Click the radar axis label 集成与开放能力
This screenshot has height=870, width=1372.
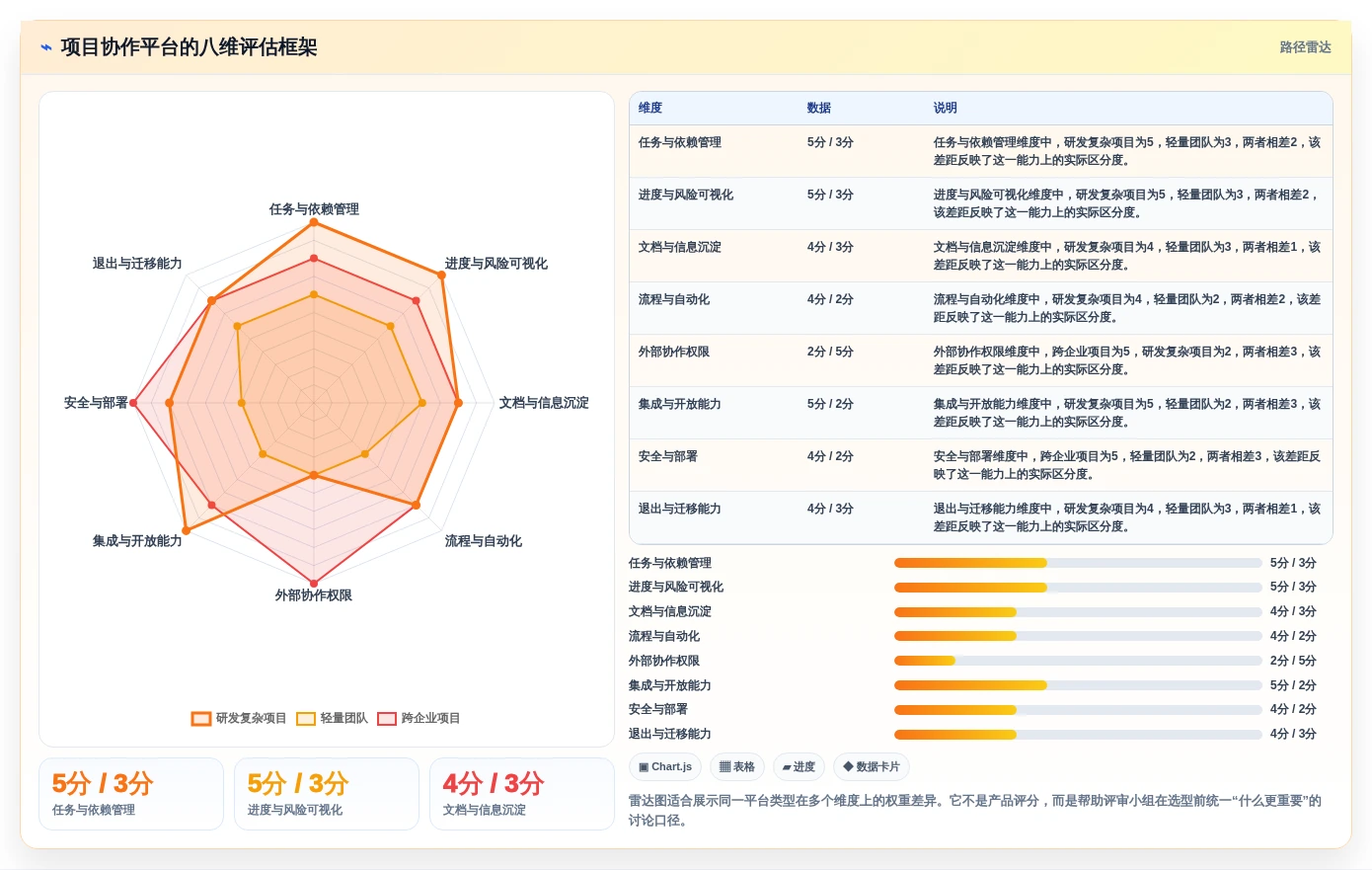(x=137, y=541)
